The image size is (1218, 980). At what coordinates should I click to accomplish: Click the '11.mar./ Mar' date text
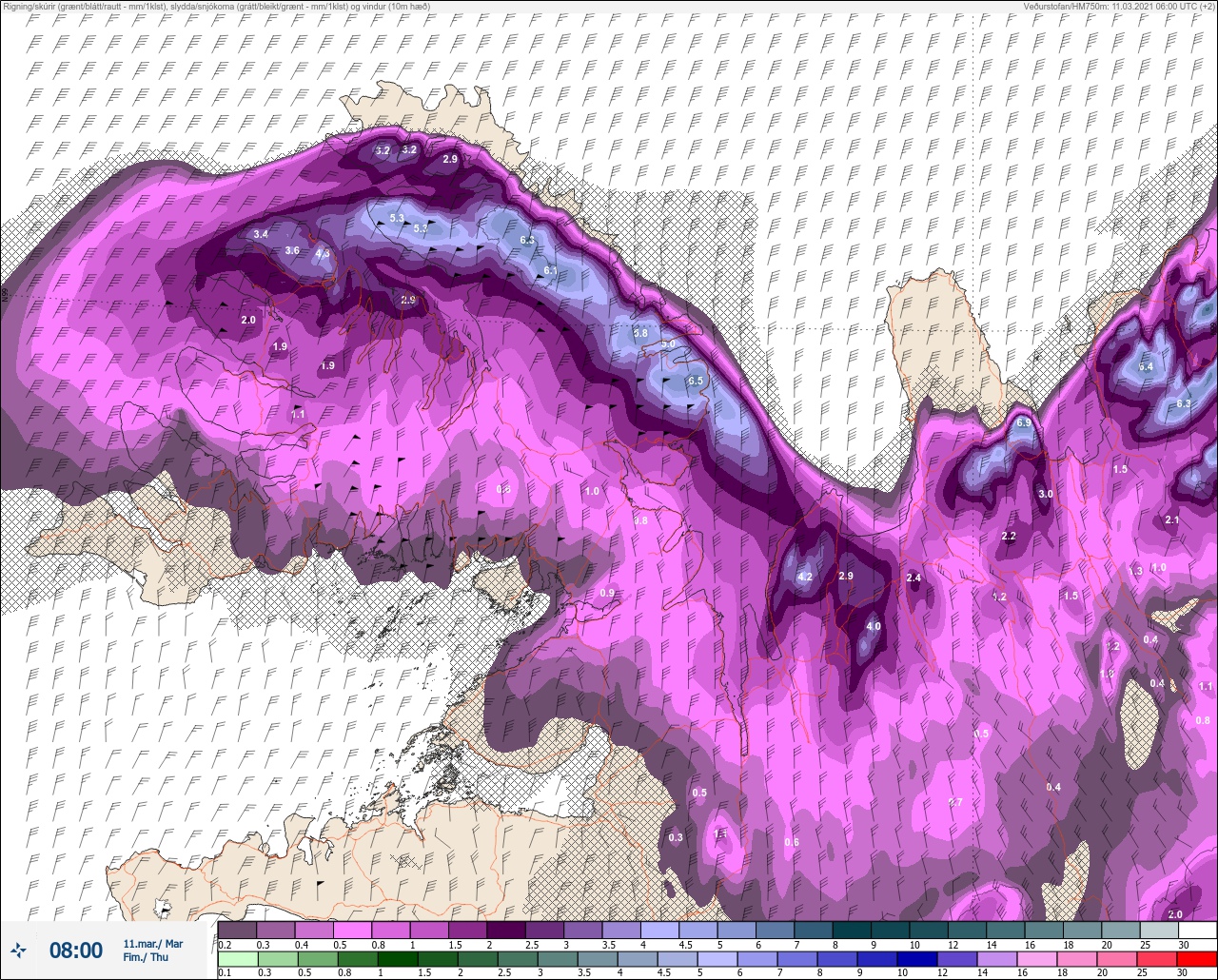click(153, 944)
